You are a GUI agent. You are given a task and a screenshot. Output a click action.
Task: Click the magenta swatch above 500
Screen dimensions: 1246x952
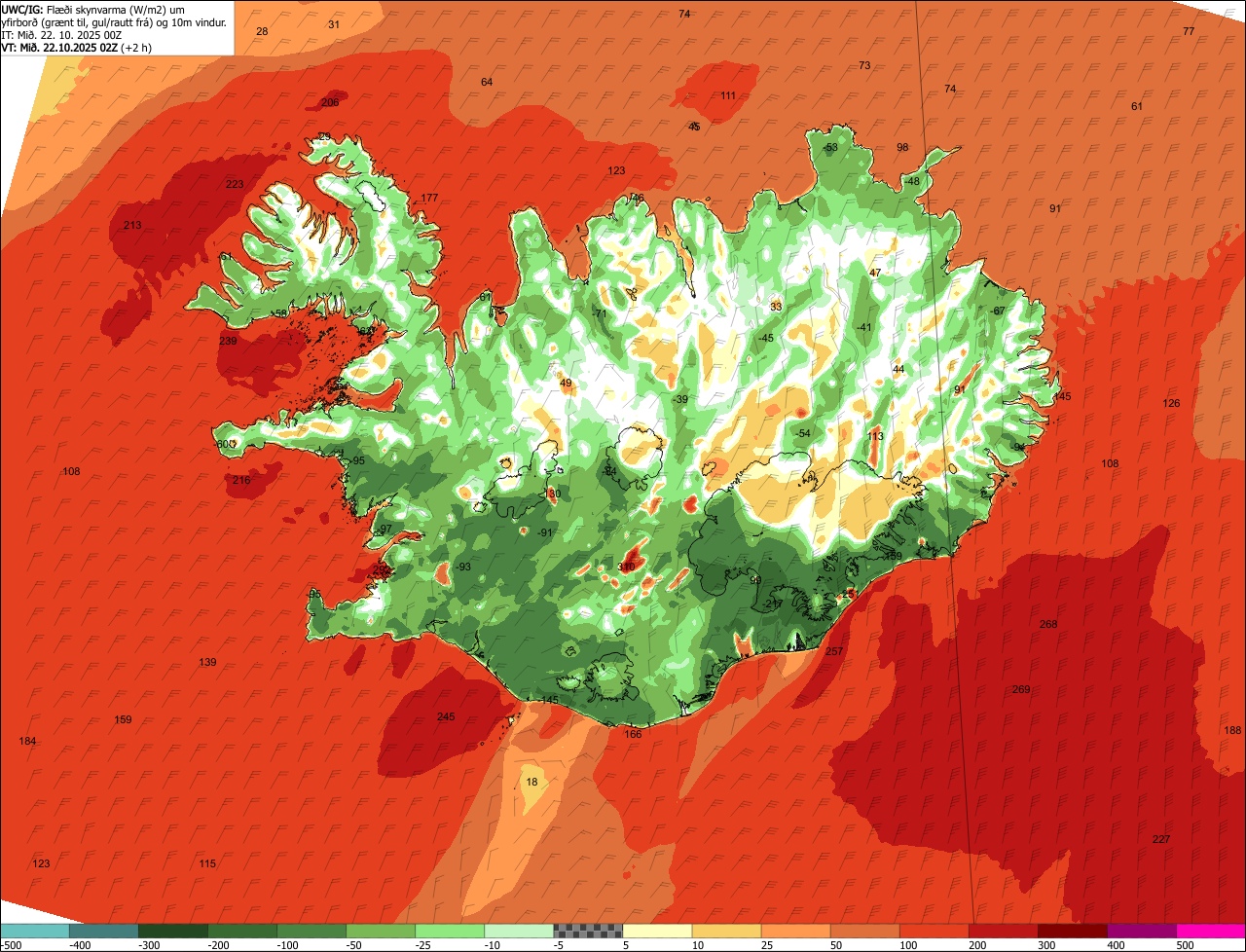[1211, 931]
